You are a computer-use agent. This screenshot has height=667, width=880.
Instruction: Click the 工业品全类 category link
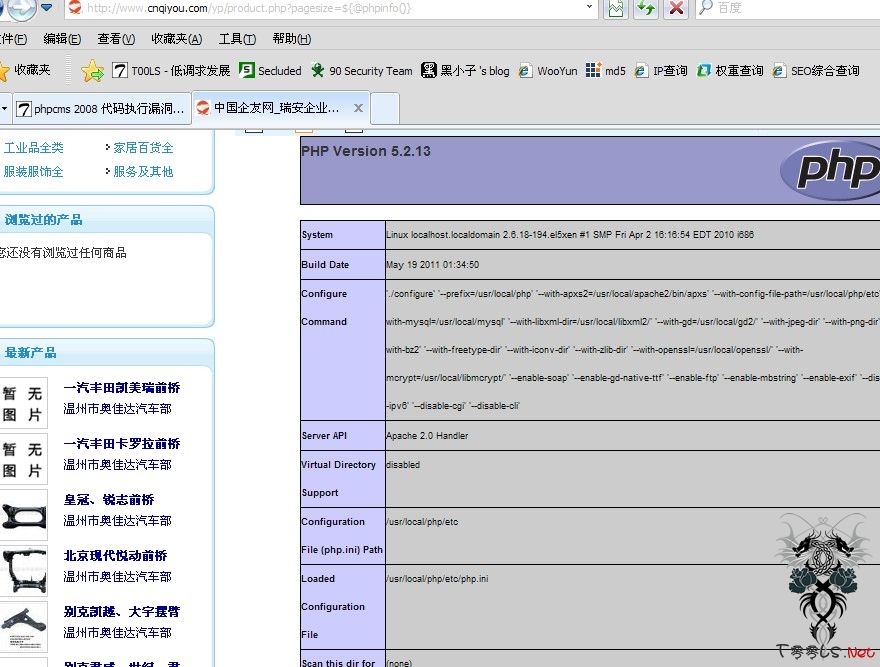[36, 145]
